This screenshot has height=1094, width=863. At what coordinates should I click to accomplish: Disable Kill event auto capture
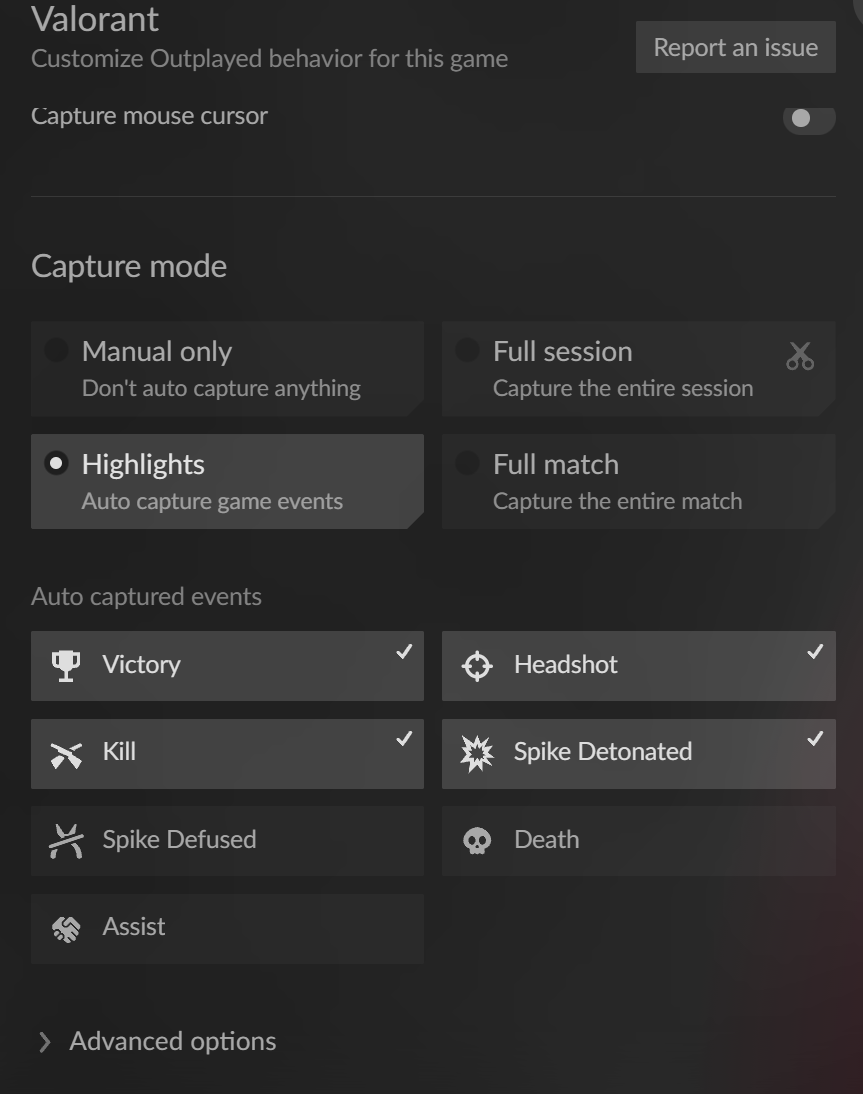pyautogui.click(x=404, y=740)
